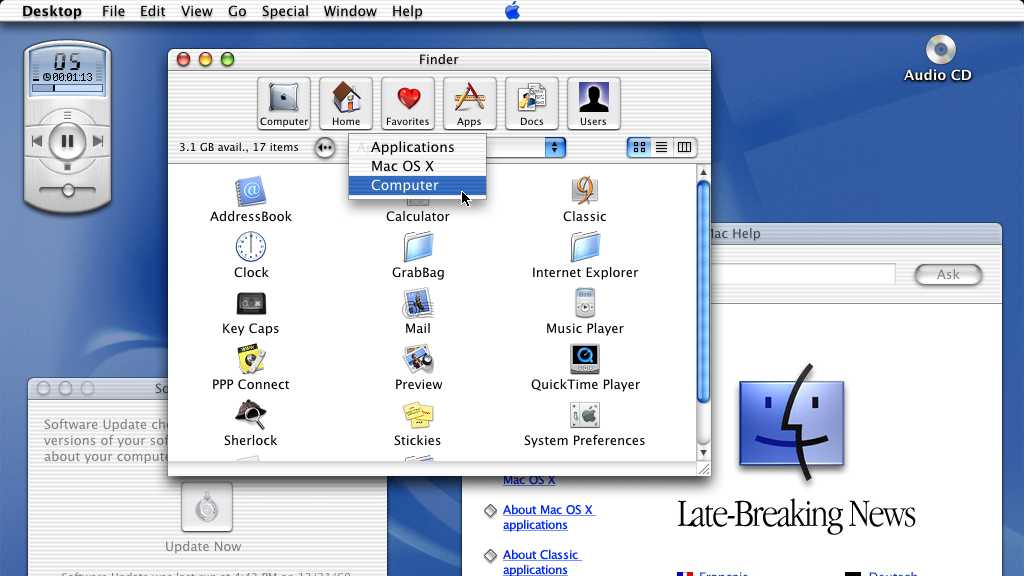The width and height of the screenshot is (1024, 576).
Task: Open the Key Caps application
Action: (x=251, y=304)
